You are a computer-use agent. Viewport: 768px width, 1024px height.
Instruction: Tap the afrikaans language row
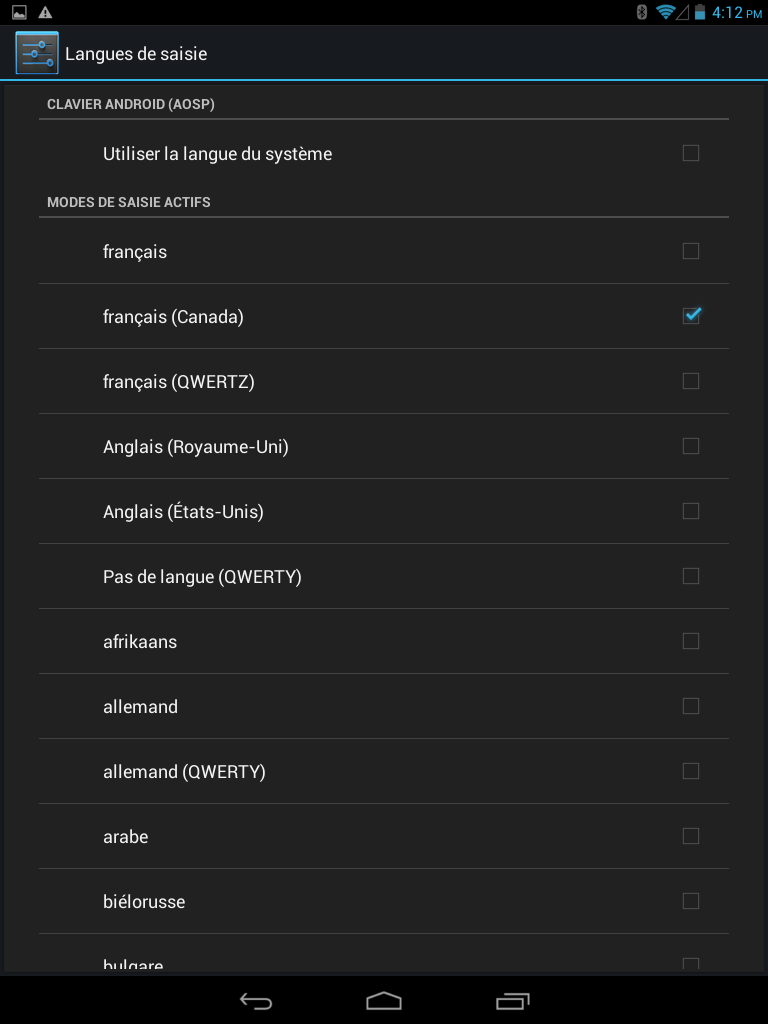coord(384,641)
